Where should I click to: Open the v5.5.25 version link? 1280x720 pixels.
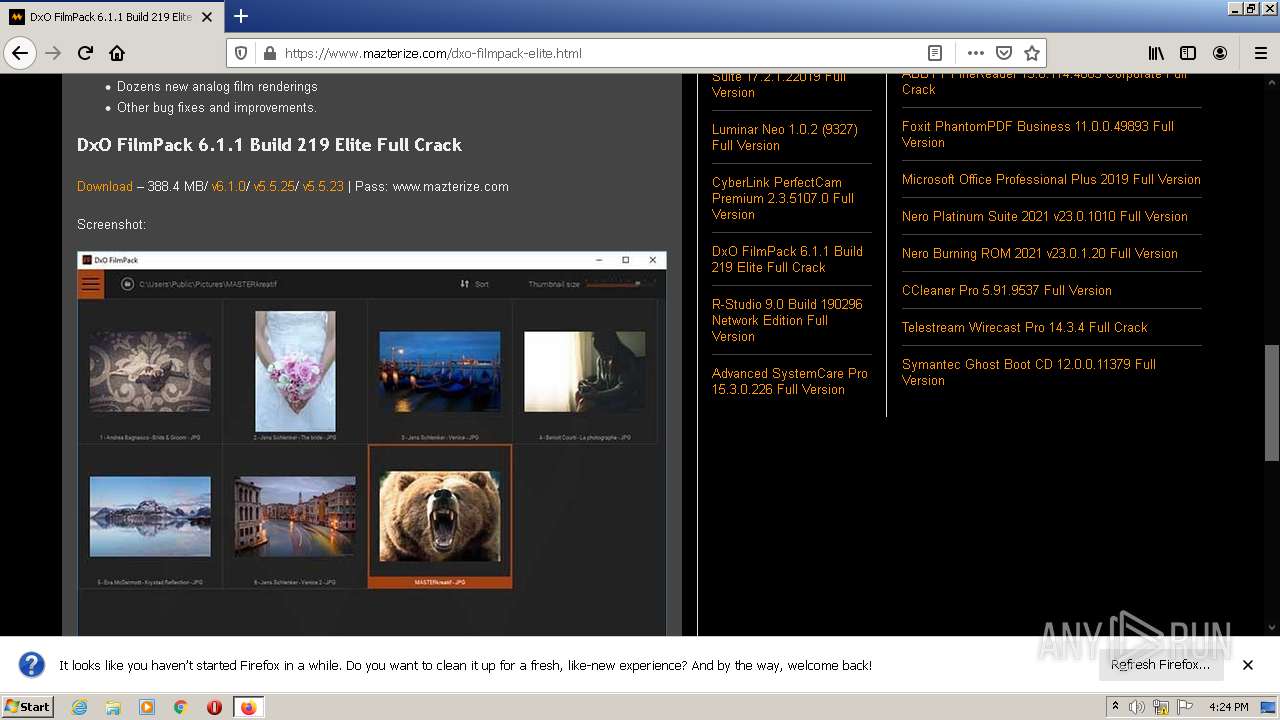click(274, 186)
